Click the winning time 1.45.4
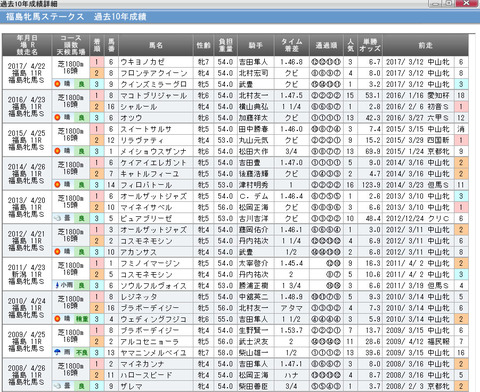This screenshot has width=480, height=392. click(291, 263)
